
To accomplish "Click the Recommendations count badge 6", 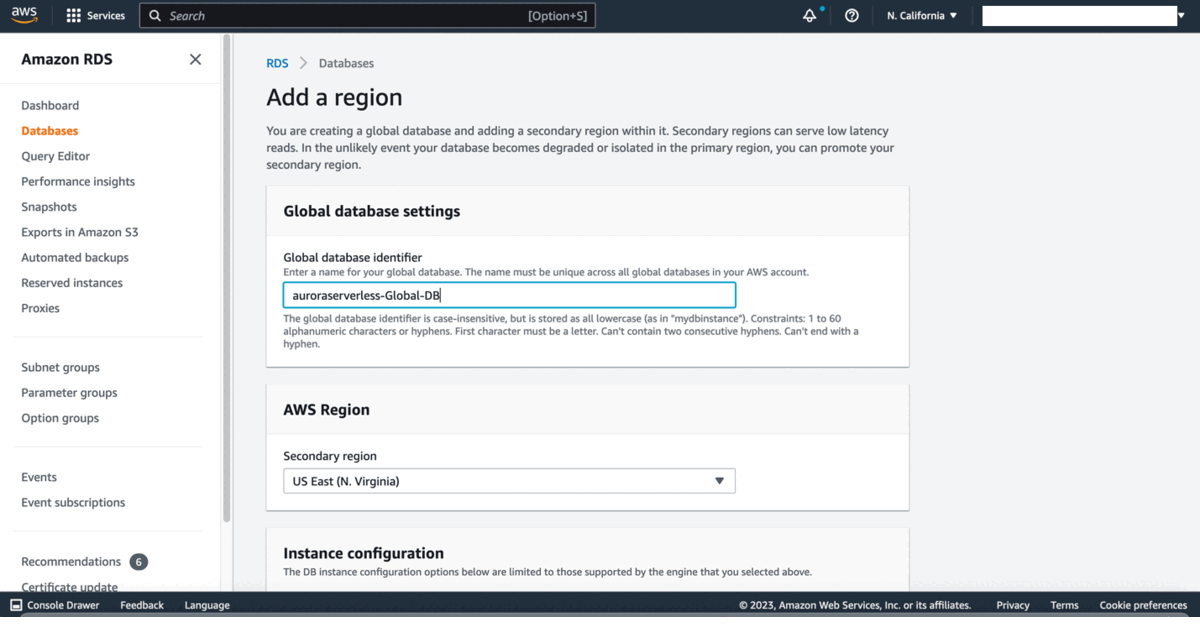I will pos(139,562).
